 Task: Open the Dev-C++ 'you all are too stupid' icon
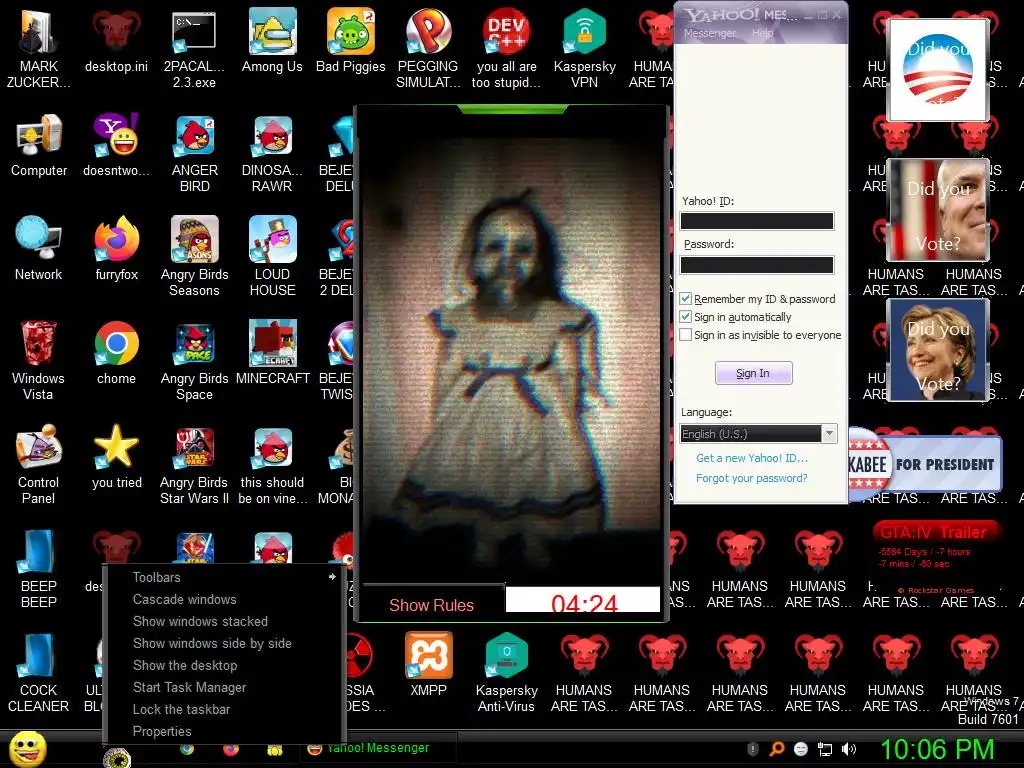pos(507,49)
